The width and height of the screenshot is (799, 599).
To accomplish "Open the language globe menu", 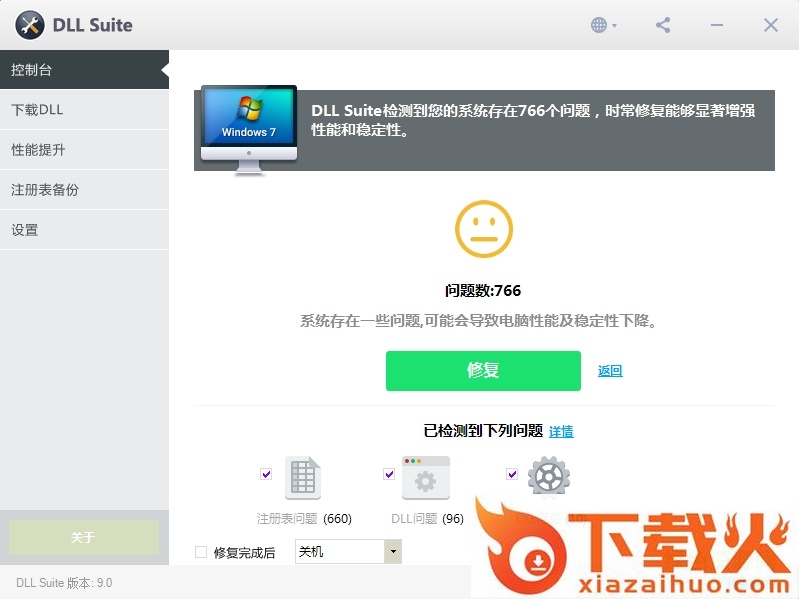I will [604, 25].
